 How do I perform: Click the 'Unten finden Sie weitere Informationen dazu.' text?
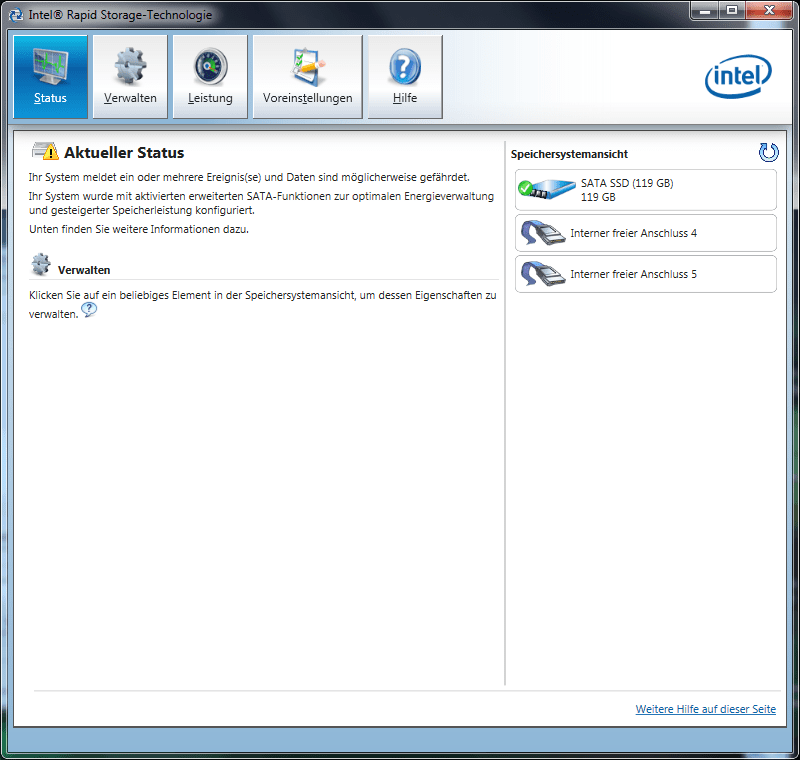tap(139, 229)
